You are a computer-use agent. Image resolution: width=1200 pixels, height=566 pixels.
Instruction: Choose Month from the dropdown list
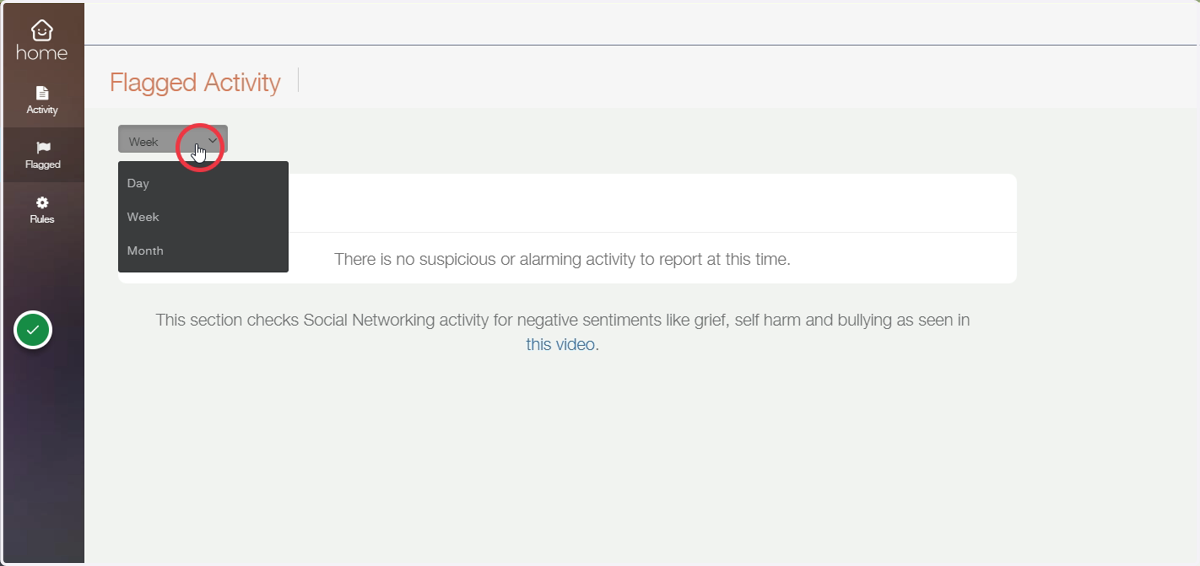click(203, 251)
